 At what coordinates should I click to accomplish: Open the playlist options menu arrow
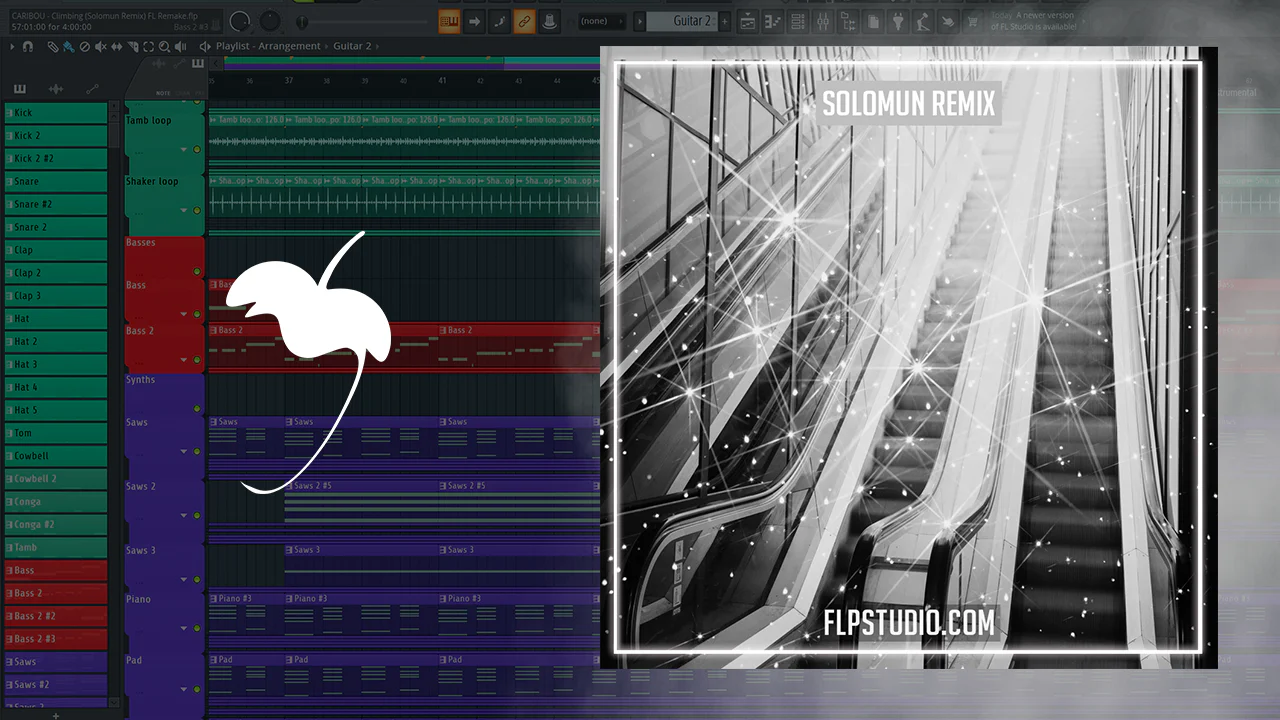click(x=12, y=46)
